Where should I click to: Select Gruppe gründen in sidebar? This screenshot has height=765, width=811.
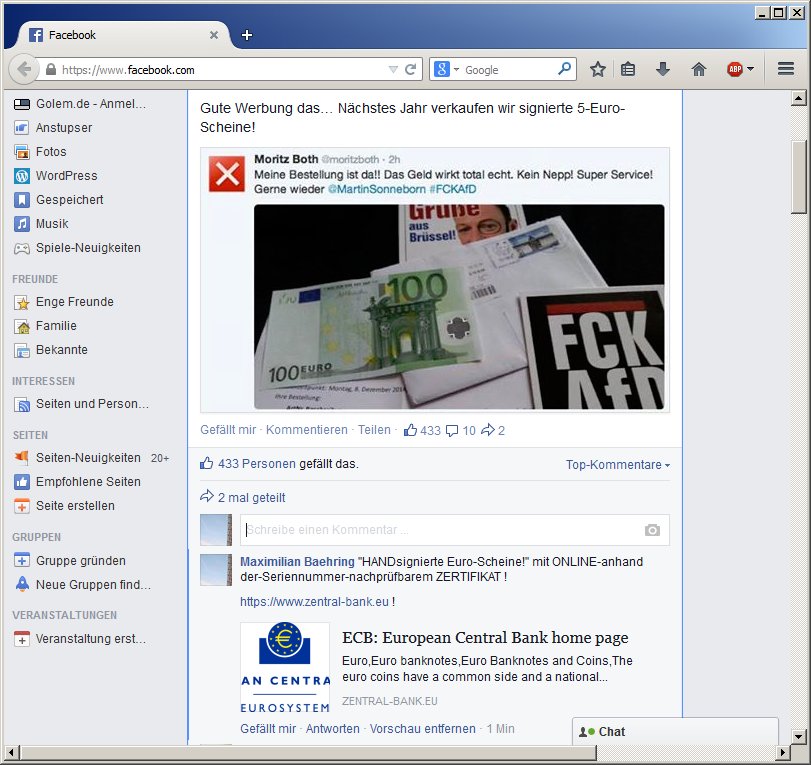tap(70, 561)
